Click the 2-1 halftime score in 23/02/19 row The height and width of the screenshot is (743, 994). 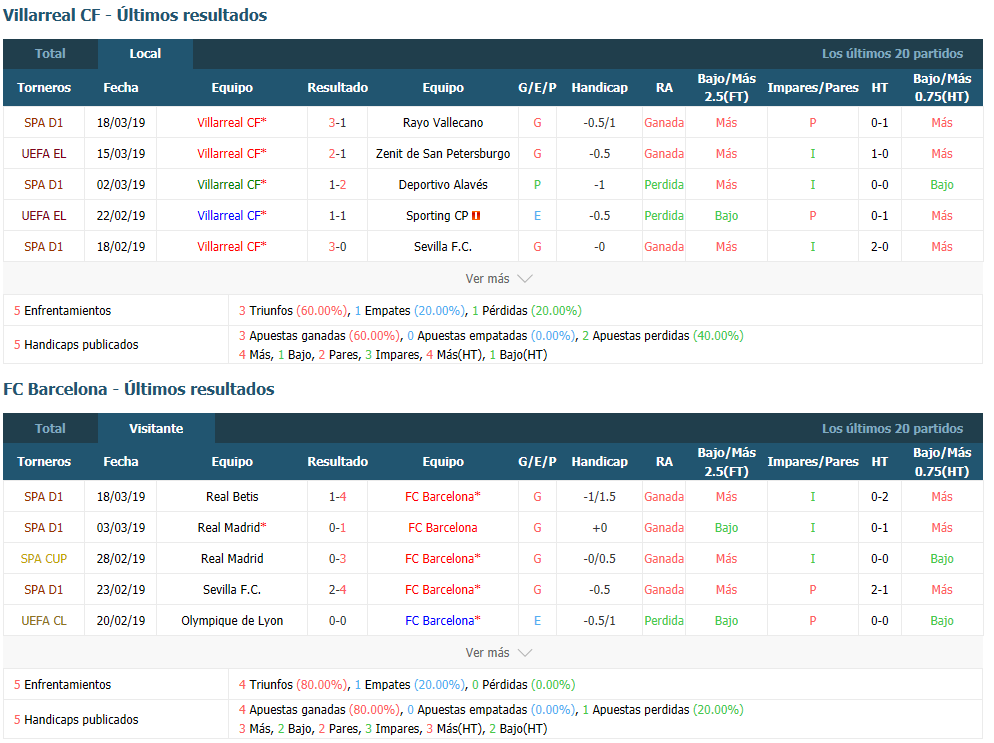pyautogui.click(x=879, y=590)
